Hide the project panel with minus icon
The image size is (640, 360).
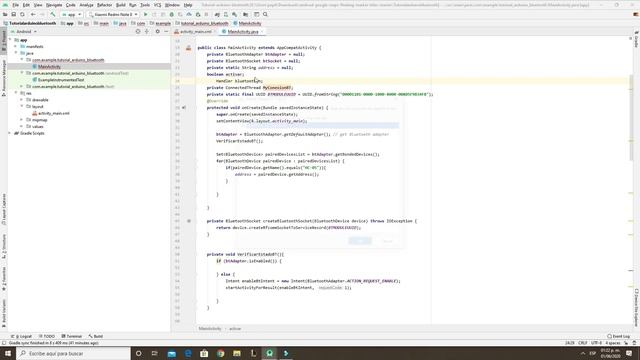[x=166, y=31]
